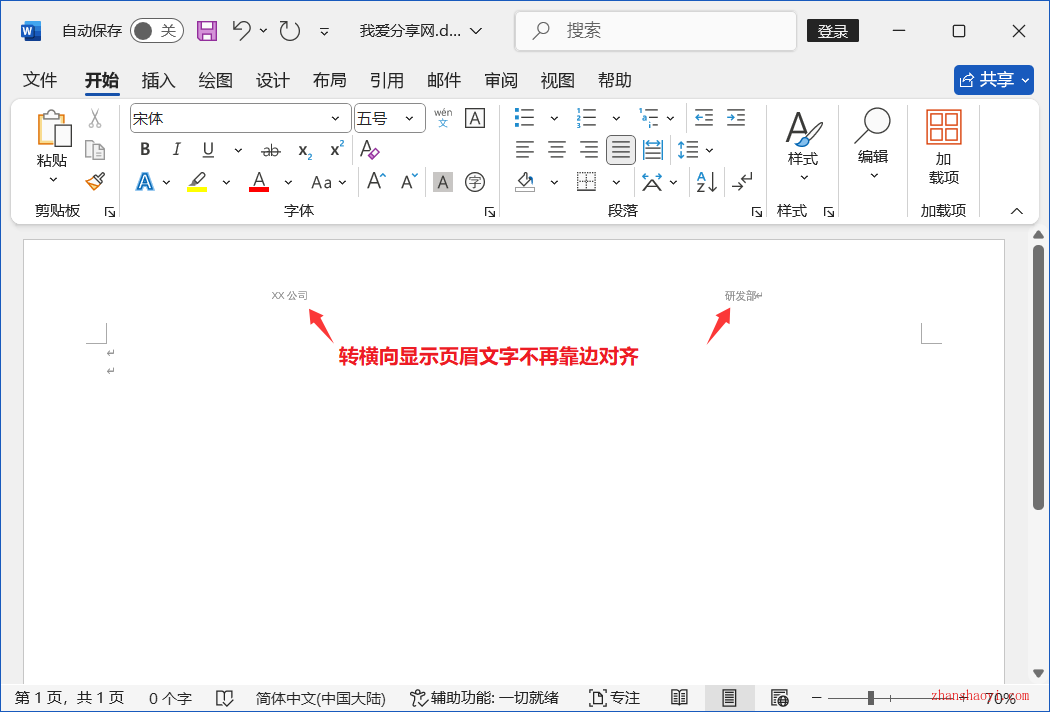The image size is (1050, 712).
Task: Open the 样式 styles gallery
Action: [803, 146]
